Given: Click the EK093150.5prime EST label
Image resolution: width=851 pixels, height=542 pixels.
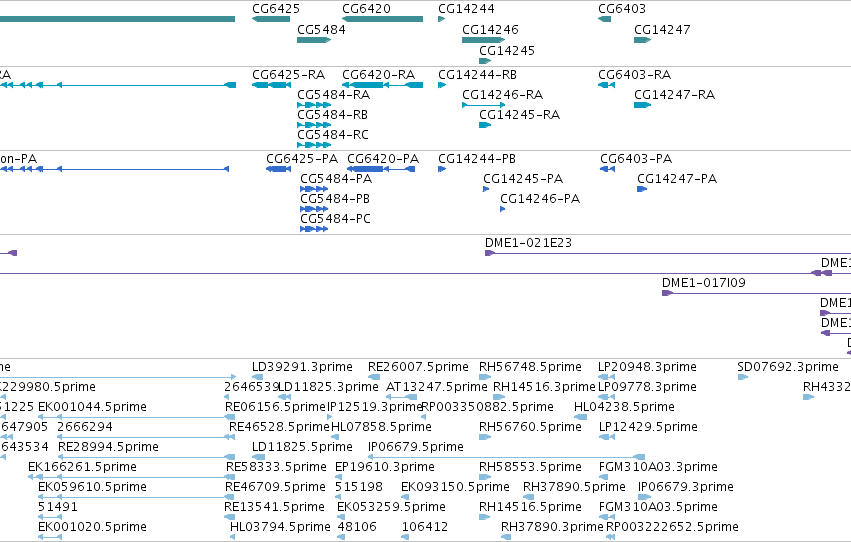Looking at the screenshot, I should (455, 488).
